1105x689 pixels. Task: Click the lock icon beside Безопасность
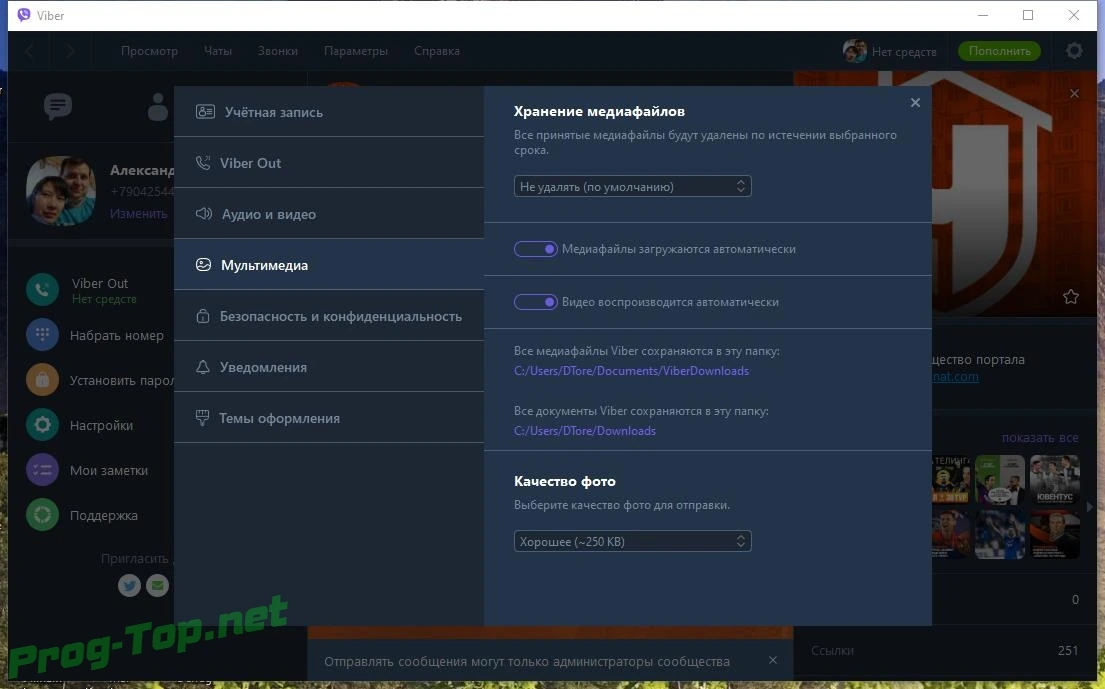(x=203, y=316)
